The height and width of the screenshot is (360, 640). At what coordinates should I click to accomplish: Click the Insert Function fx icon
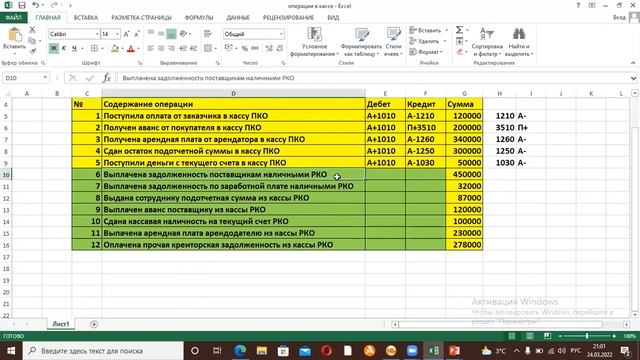[107, 78]
